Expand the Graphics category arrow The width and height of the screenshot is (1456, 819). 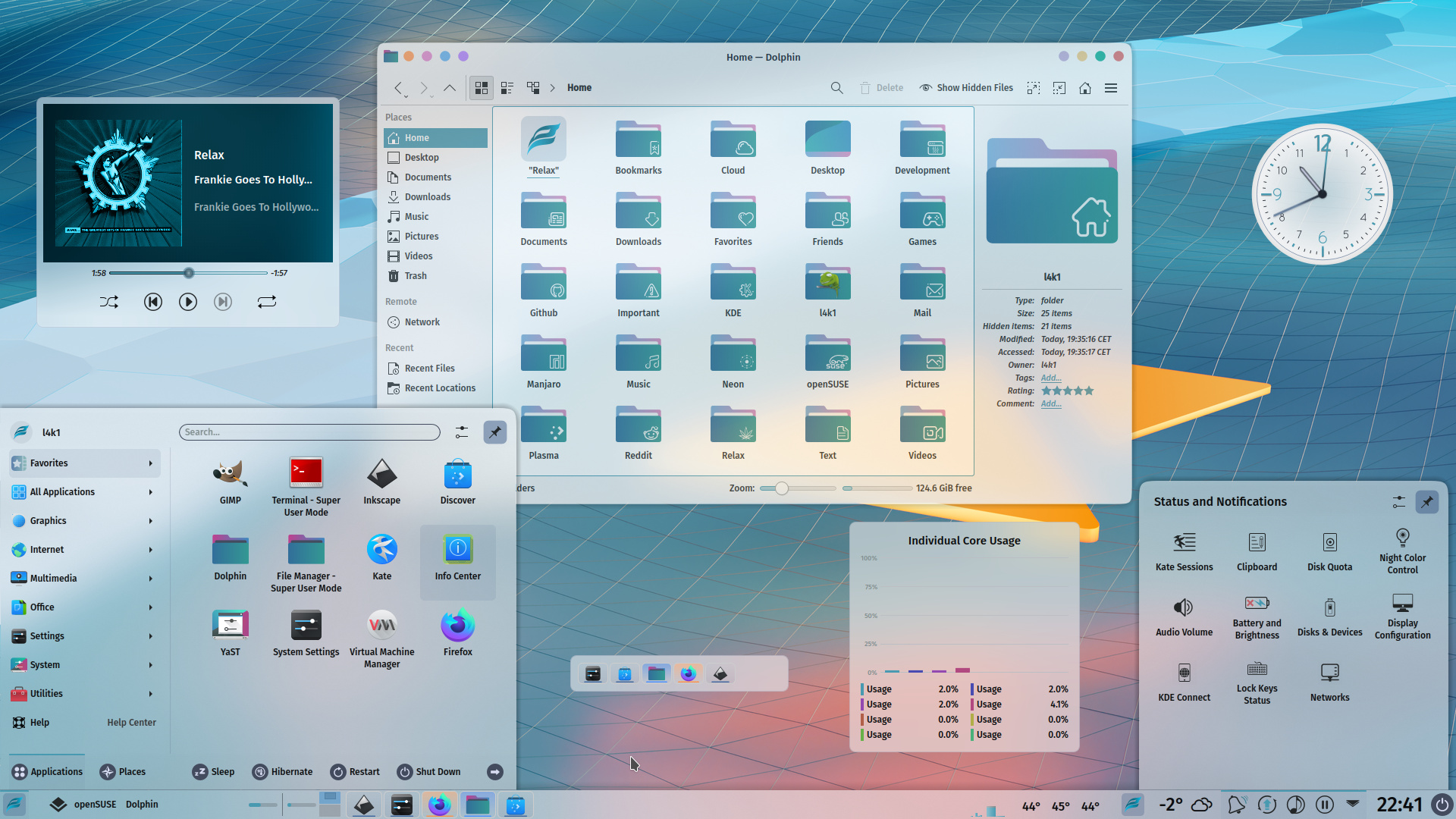click(x=150, y=521)
